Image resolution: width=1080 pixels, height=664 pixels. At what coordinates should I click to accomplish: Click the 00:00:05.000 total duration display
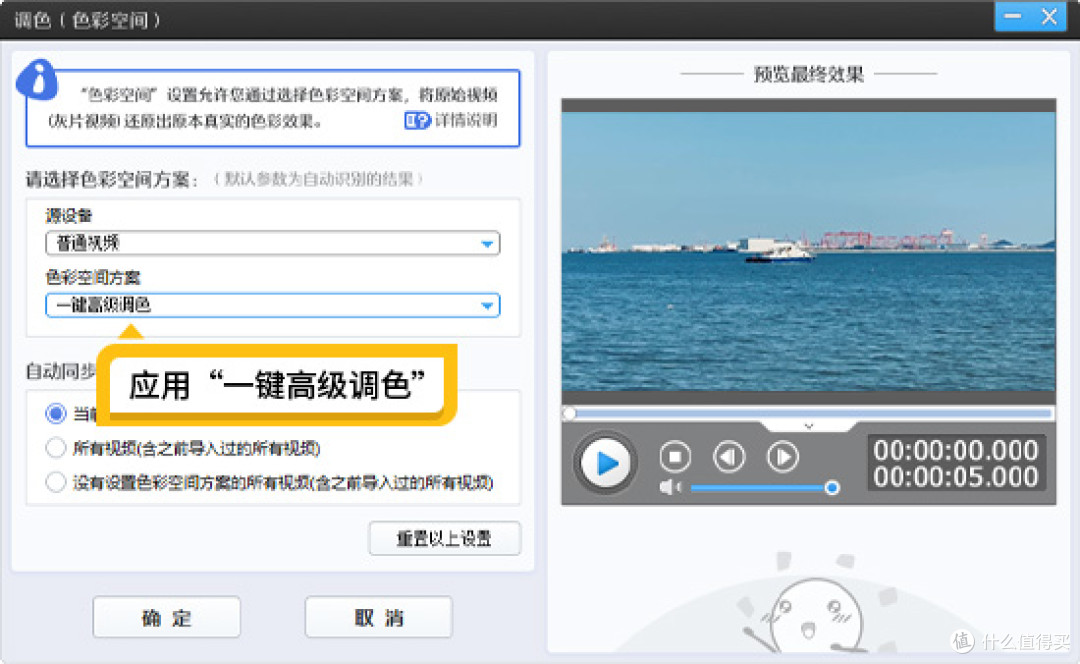[956, 477]
